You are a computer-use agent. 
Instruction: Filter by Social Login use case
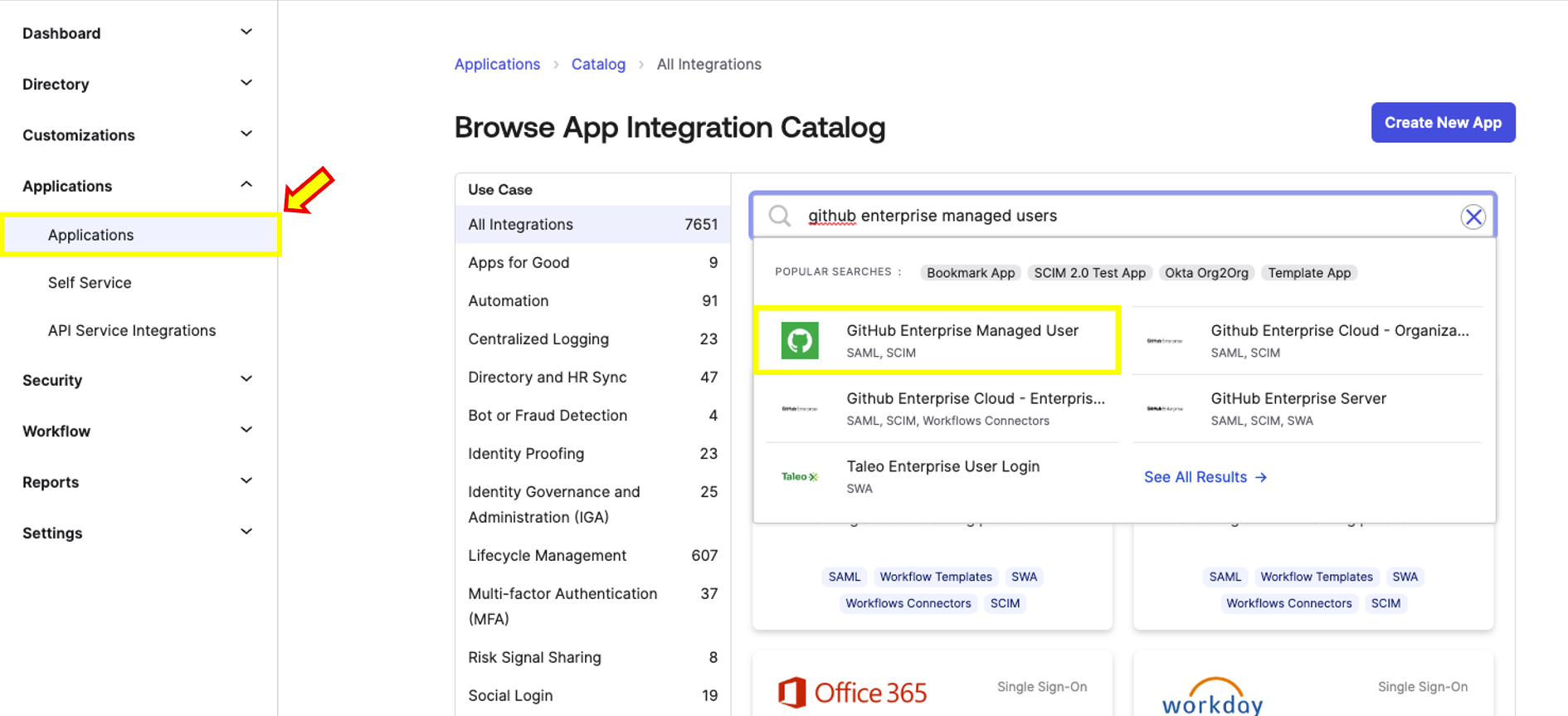pyautogui.click(x=592, y=696)
